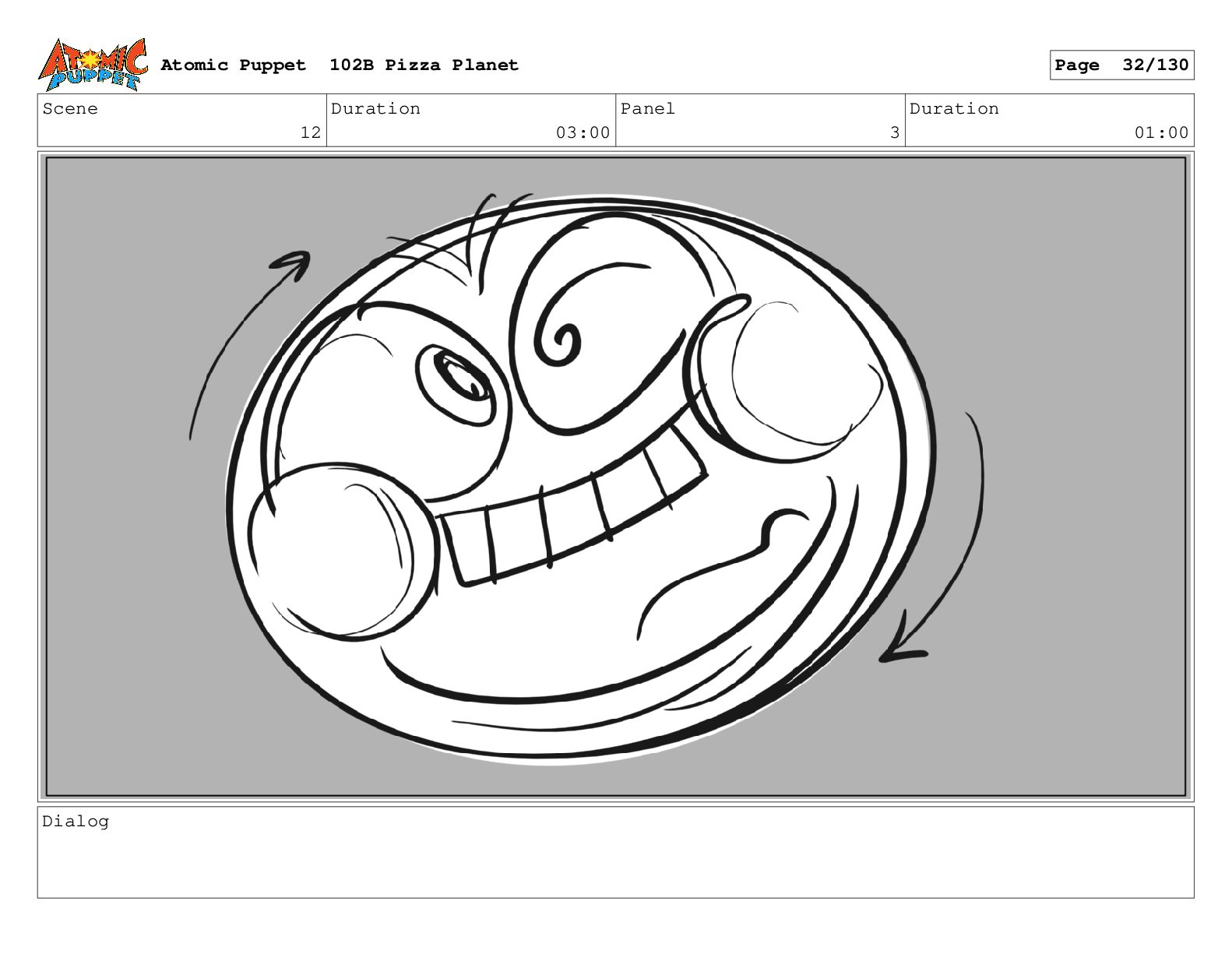Screen dimensions: 1232x954
Task: Click the panel duration value '01:00'
Action: pyautogui.click(x=1161, y=132)
